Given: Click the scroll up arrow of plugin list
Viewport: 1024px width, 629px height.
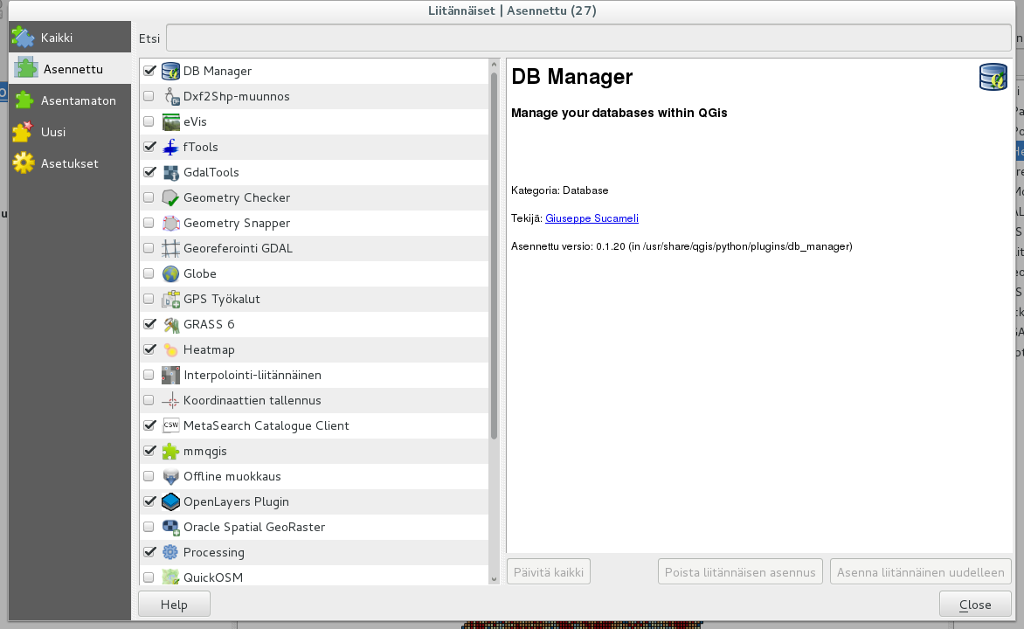Looking at the screenshot, I should click(494, 65).
